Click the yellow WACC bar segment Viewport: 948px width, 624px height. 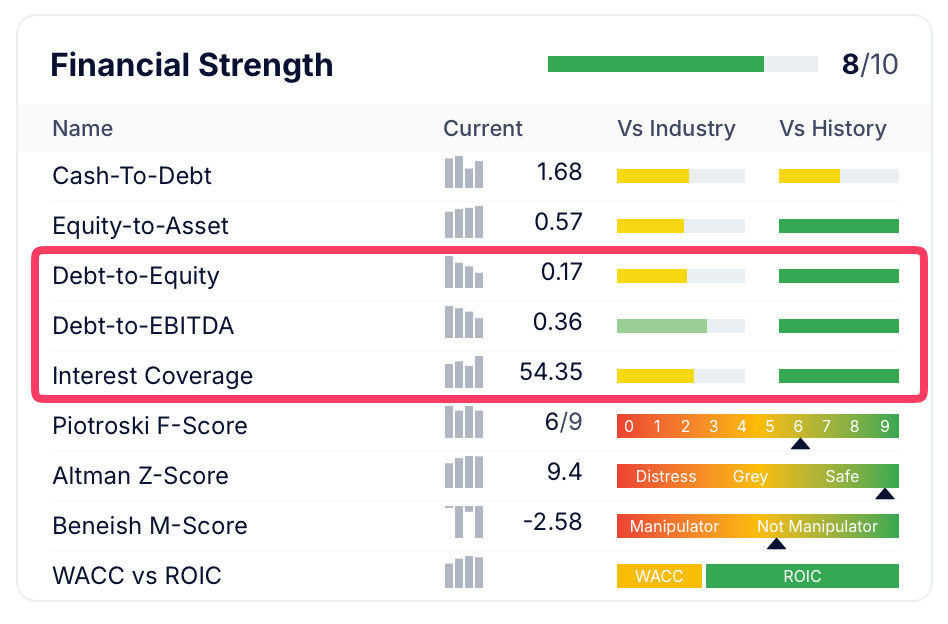[659, 576]
